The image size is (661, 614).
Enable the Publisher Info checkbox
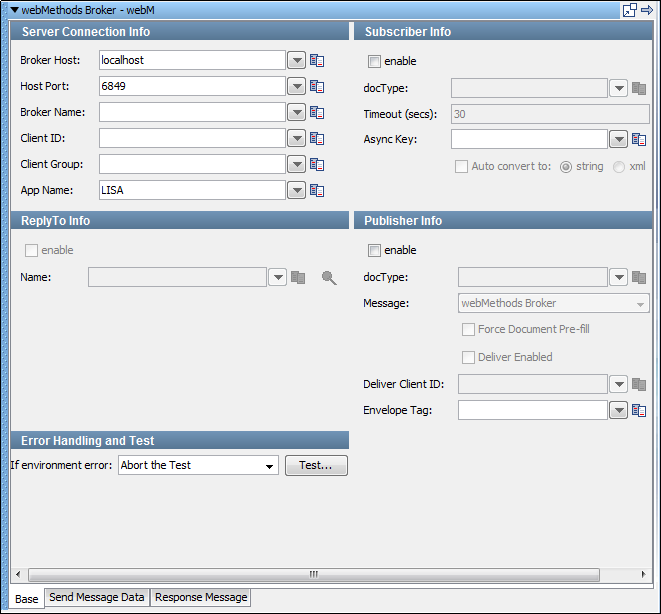(x=375, y=250)
